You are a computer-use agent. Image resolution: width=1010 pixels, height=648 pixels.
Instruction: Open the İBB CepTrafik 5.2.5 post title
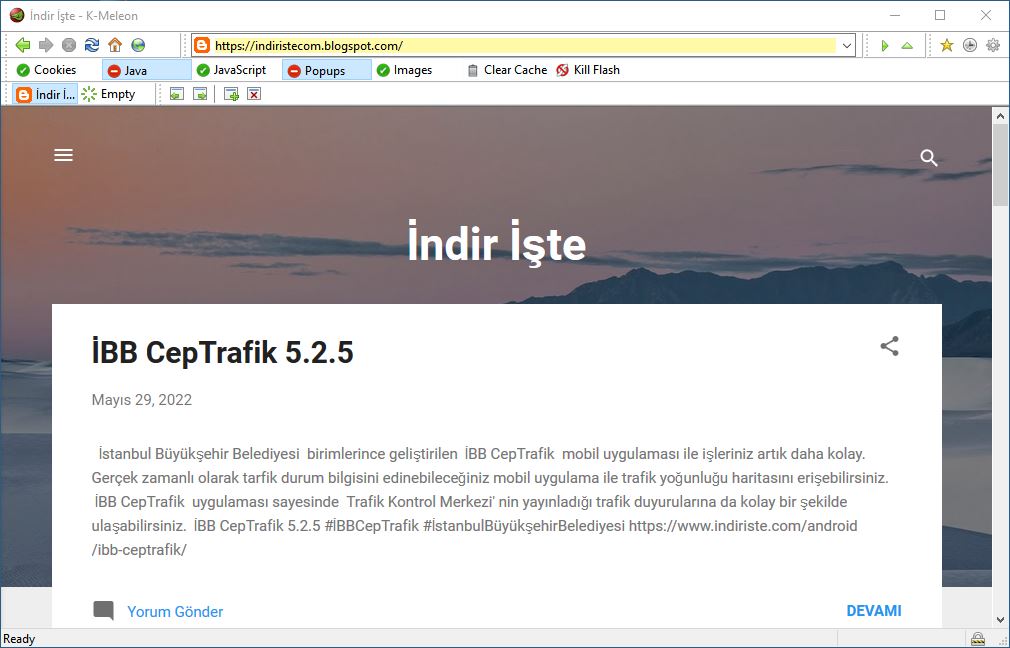coord(222,352)
